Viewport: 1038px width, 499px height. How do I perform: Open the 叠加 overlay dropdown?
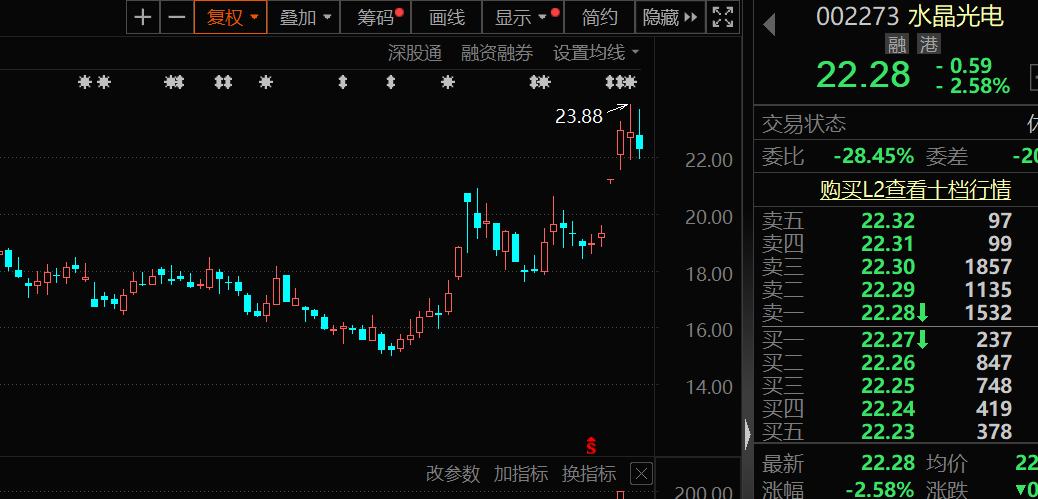point(303,17)
